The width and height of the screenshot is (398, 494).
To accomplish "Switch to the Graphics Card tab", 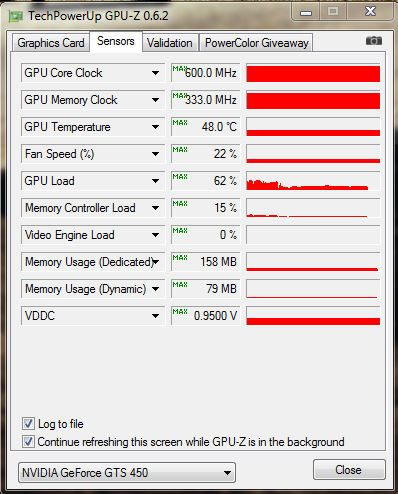I will point(51,43).
